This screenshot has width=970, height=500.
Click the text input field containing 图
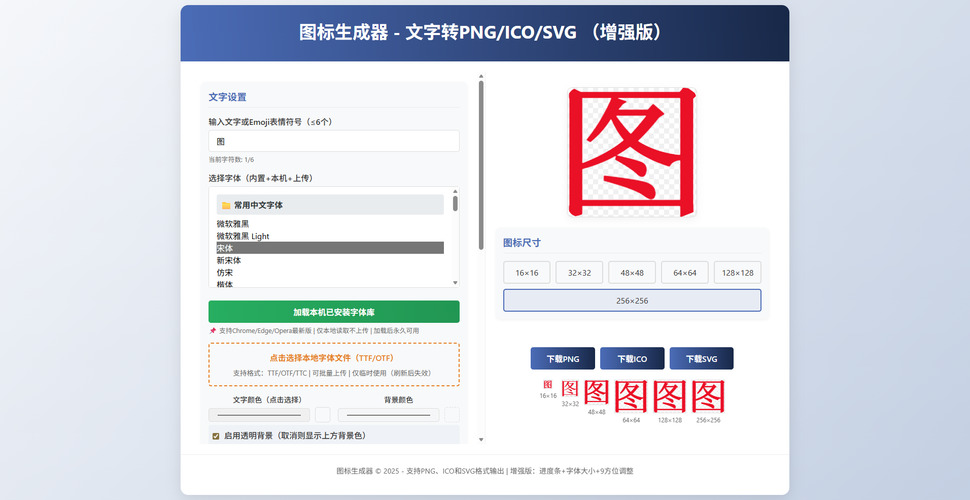coord(333,142)
